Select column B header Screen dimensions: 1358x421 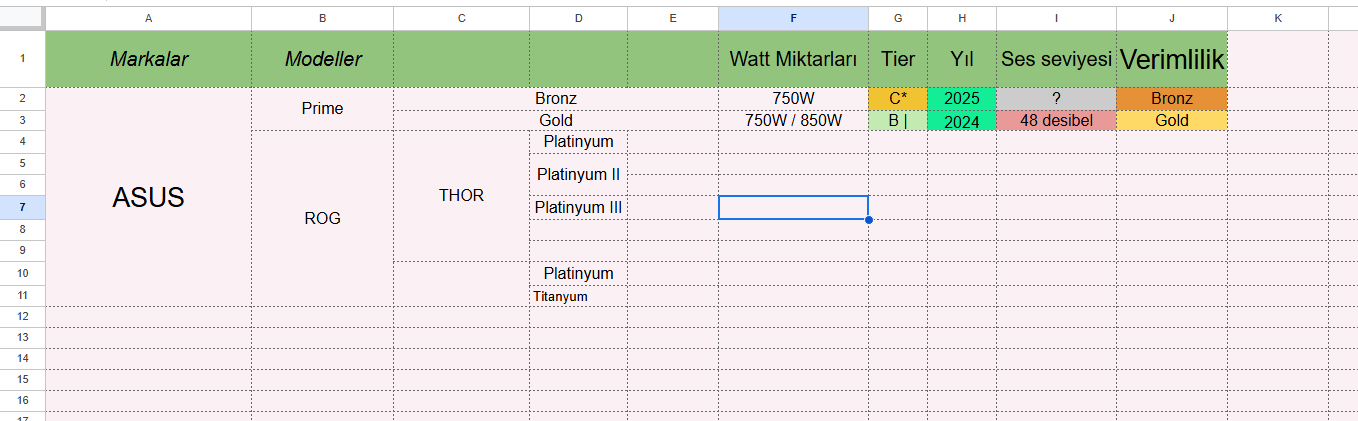pyautogui.click(x=322, y=18)
